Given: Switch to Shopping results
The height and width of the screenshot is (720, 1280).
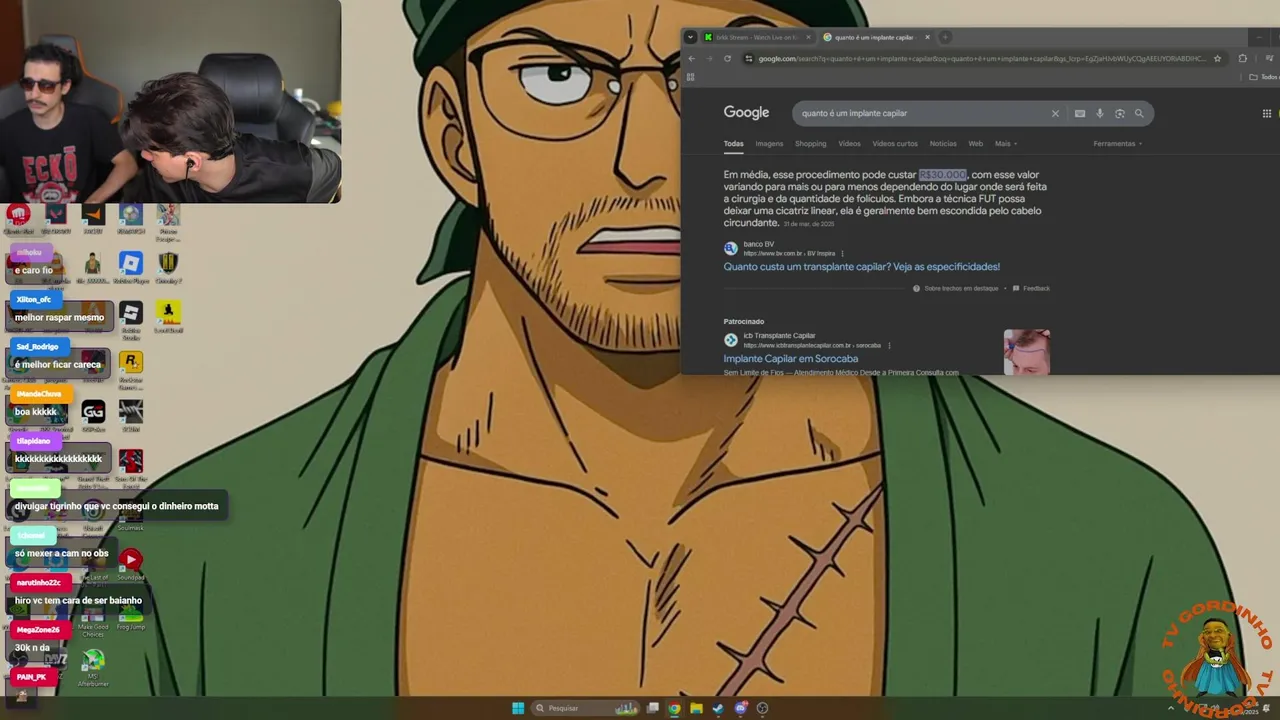Looking at the screenshot, I should pos(810,144).
